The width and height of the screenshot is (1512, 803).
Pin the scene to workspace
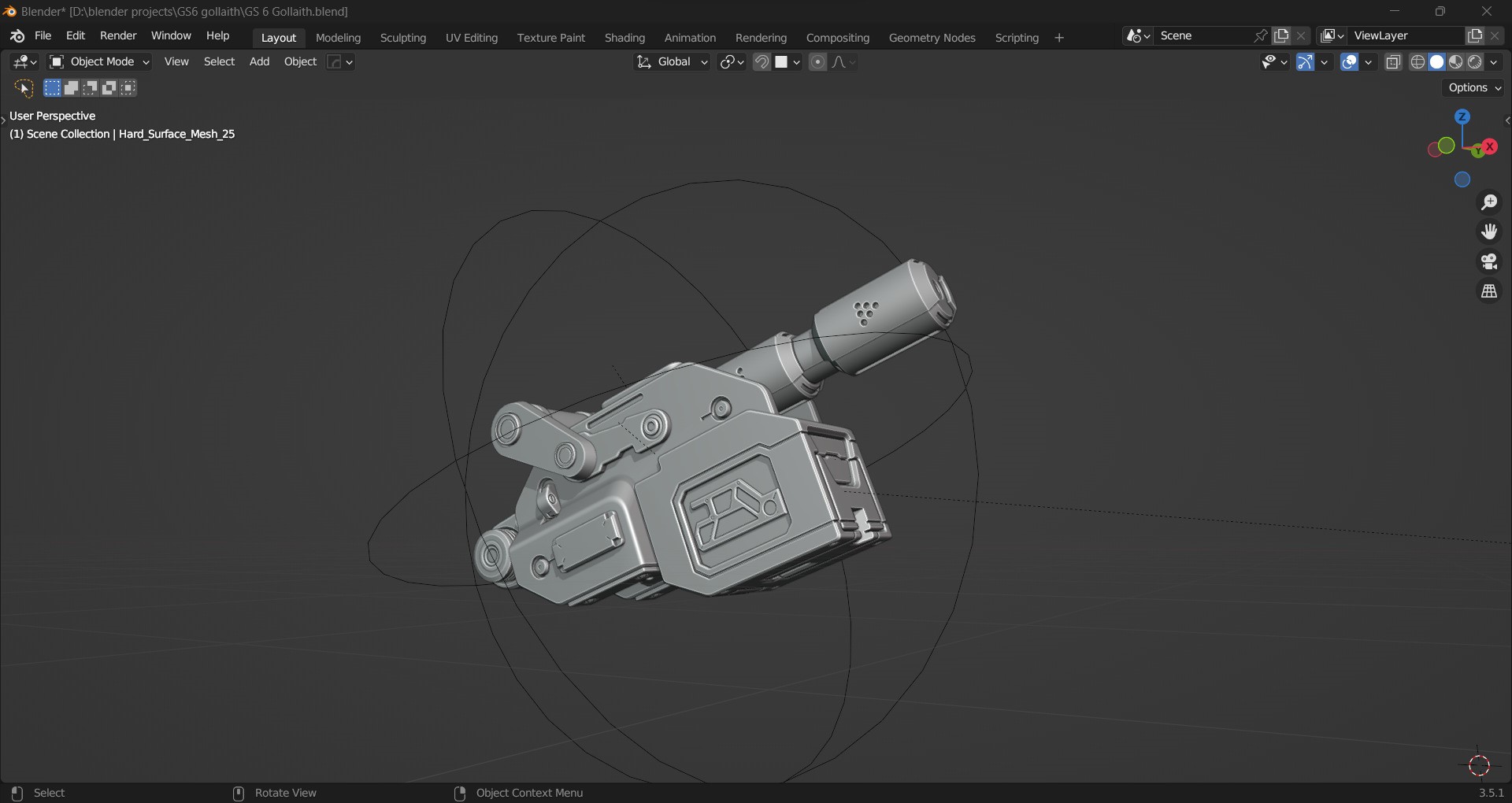coord(1261,36)
